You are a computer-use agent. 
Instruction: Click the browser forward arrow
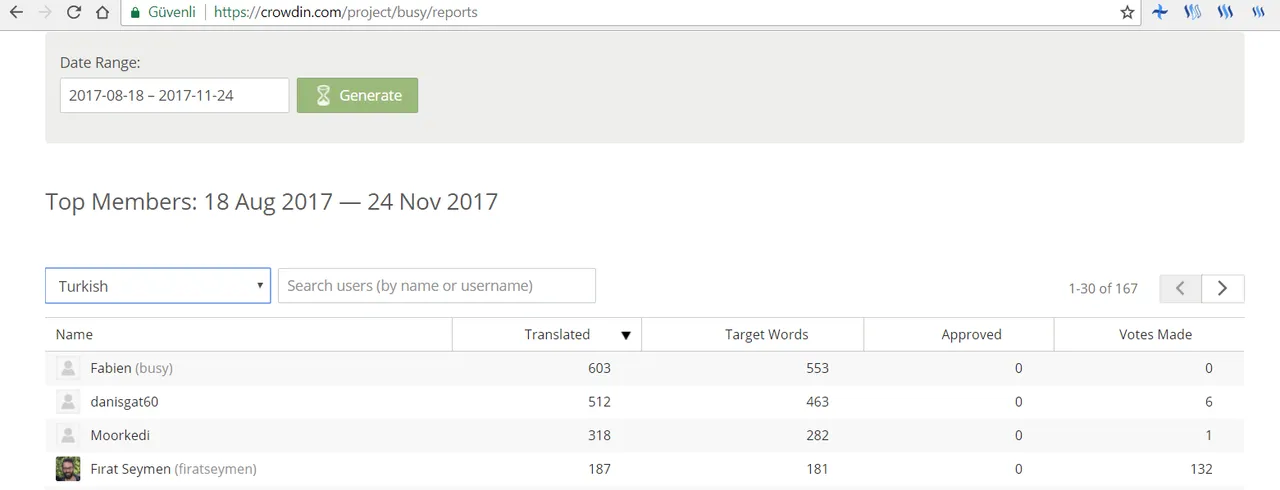pos(44,13)
